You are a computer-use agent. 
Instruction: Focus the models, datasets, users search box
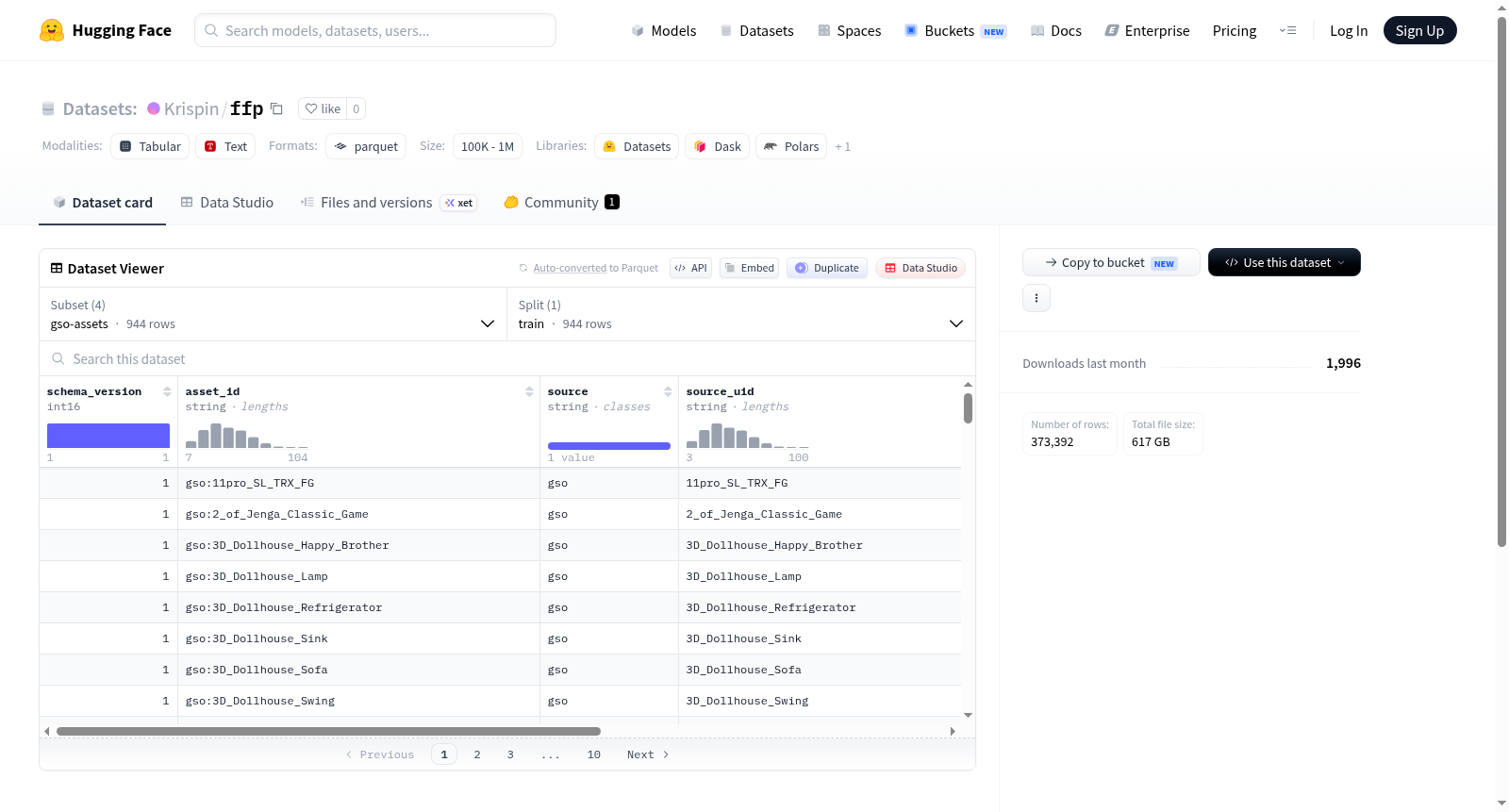(375, 30)
